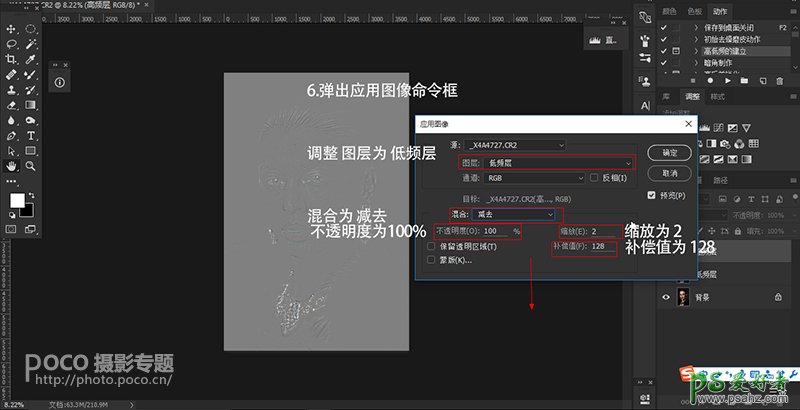
Task: Open the Source (源) file dropdown
Action: 515,145
